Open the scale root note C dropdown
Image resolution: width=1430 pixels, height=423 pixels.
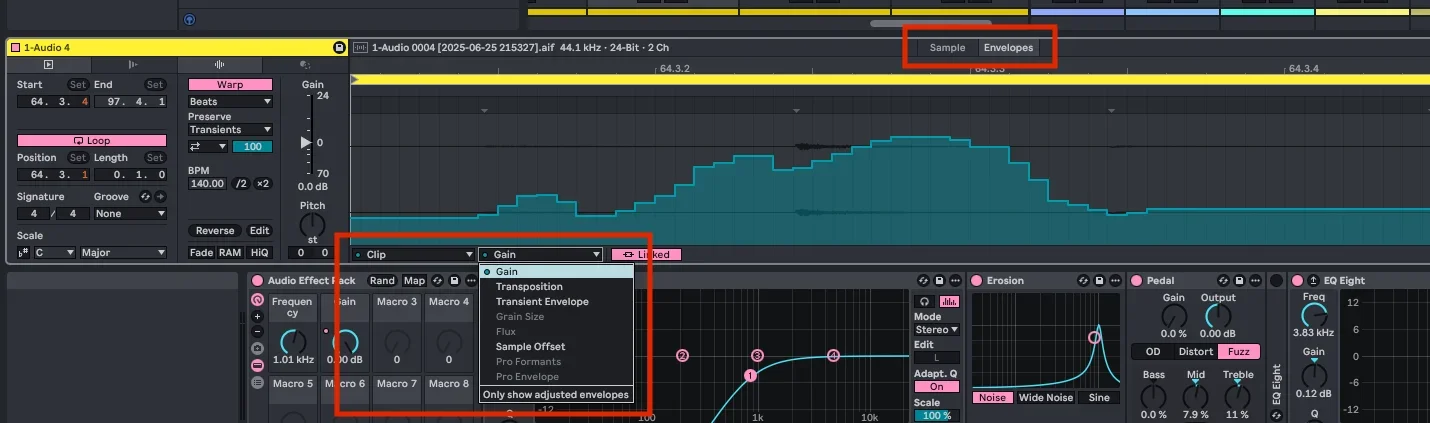(55, 253)
